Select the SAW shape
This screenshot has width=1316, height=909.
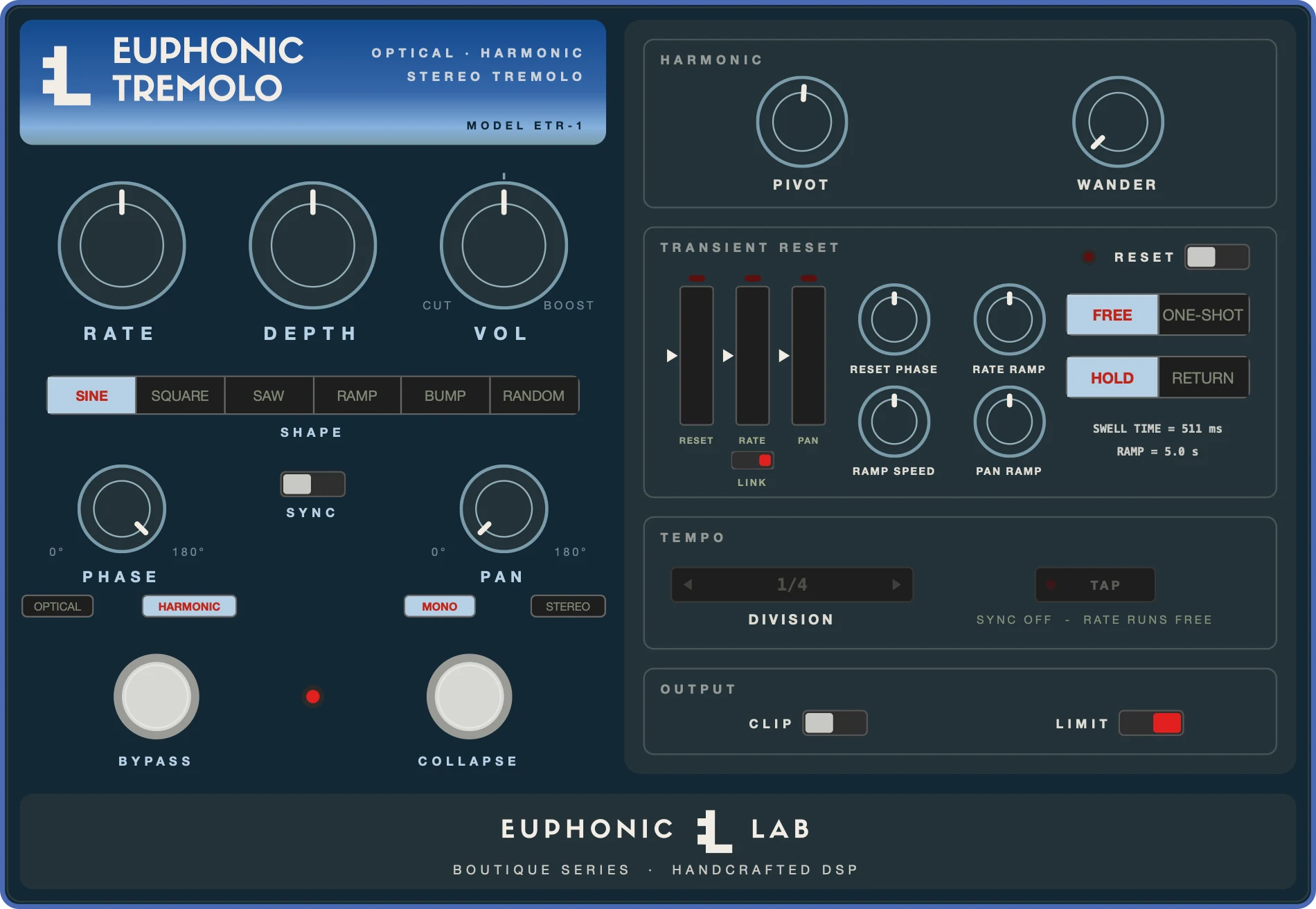(269, 395)
